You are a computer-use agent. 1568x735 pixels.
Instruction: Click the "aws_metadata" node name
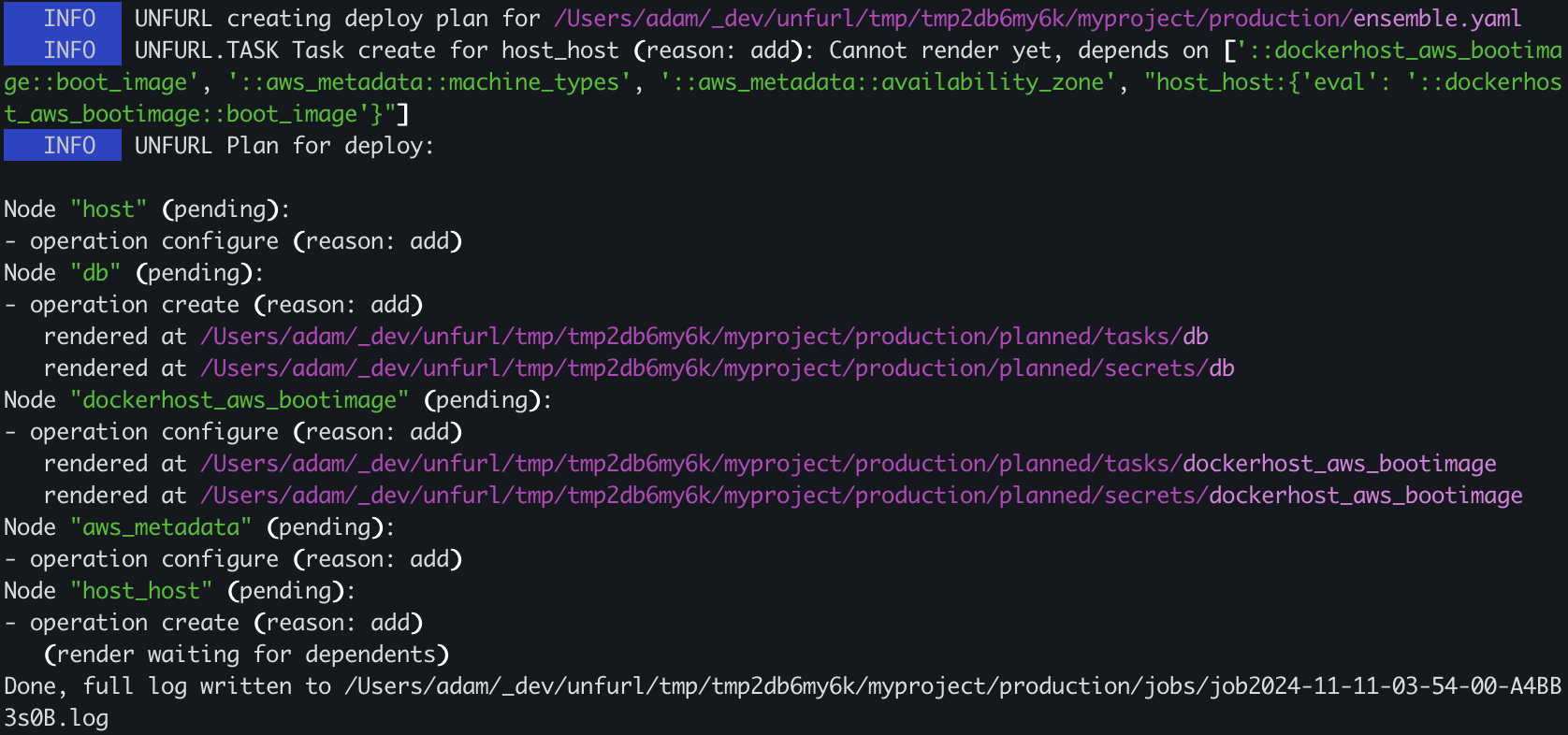[x=161, y=527]
